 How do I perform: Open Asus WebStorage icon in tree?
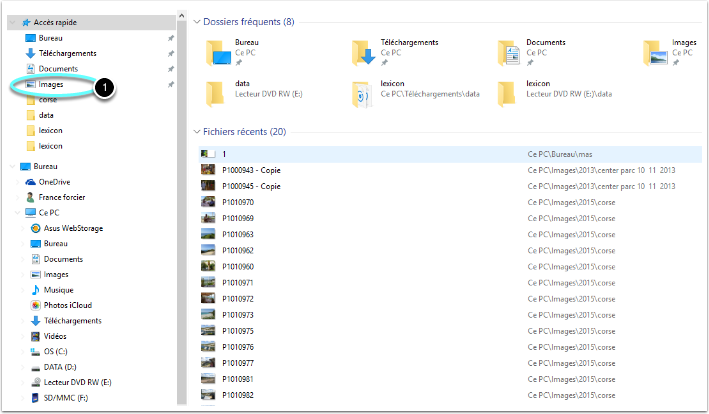(x=36, y=228)
